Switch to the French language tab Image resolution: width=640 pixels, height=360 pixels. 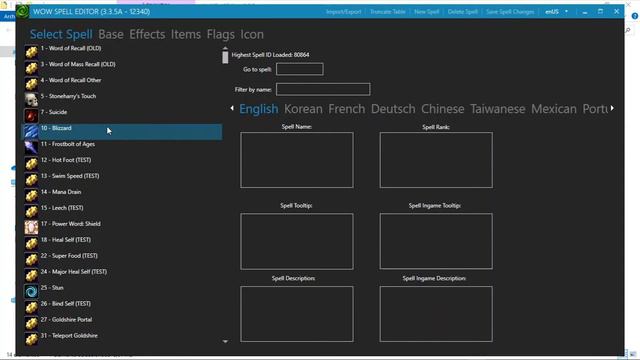(347, 109)
